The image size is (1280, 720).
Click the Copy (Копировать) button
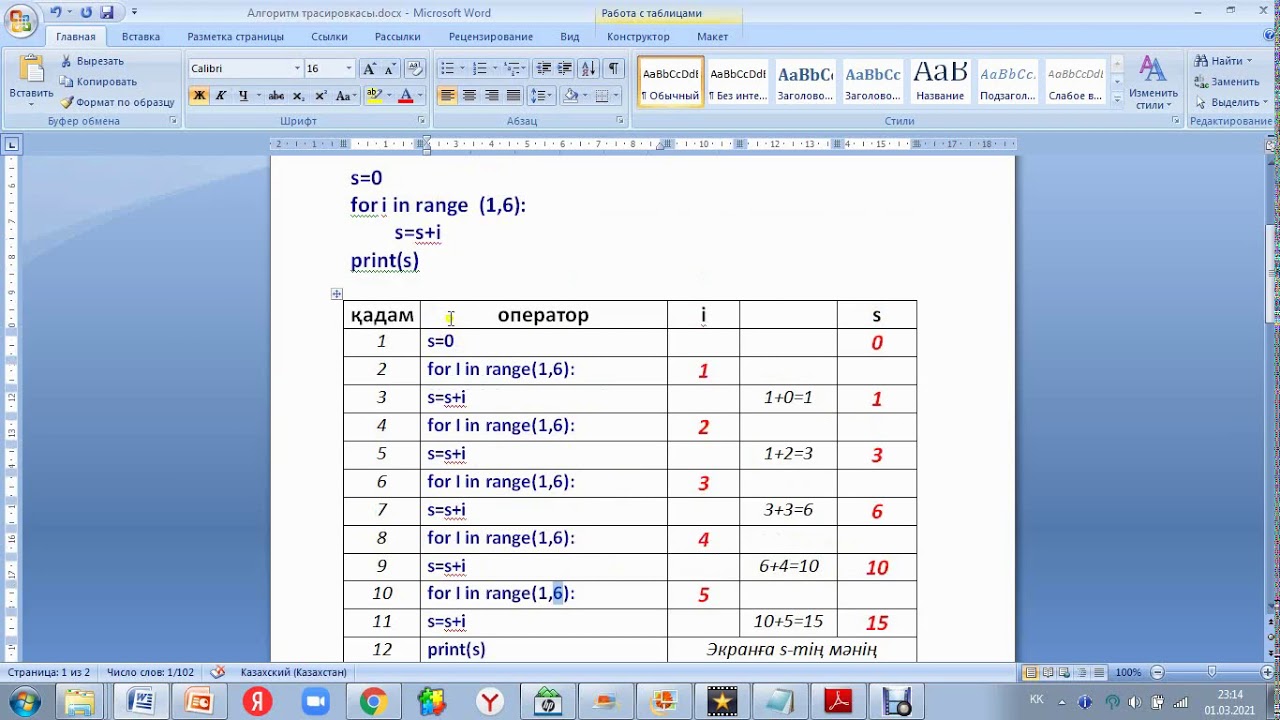[98, 81]
